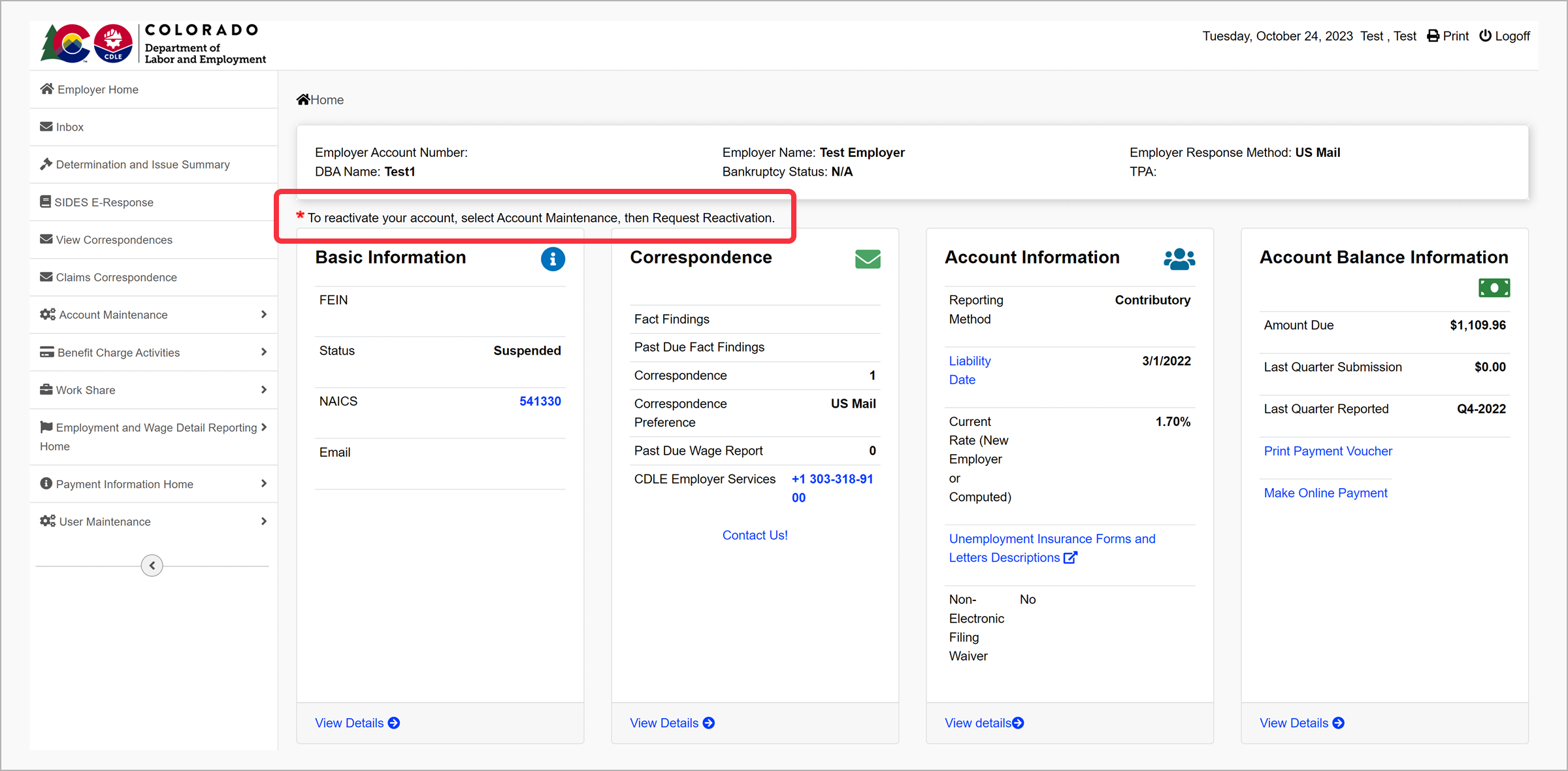Click the Contact Us! link
The height and width of the screenshot is (771, 1568).
(755, 535)
